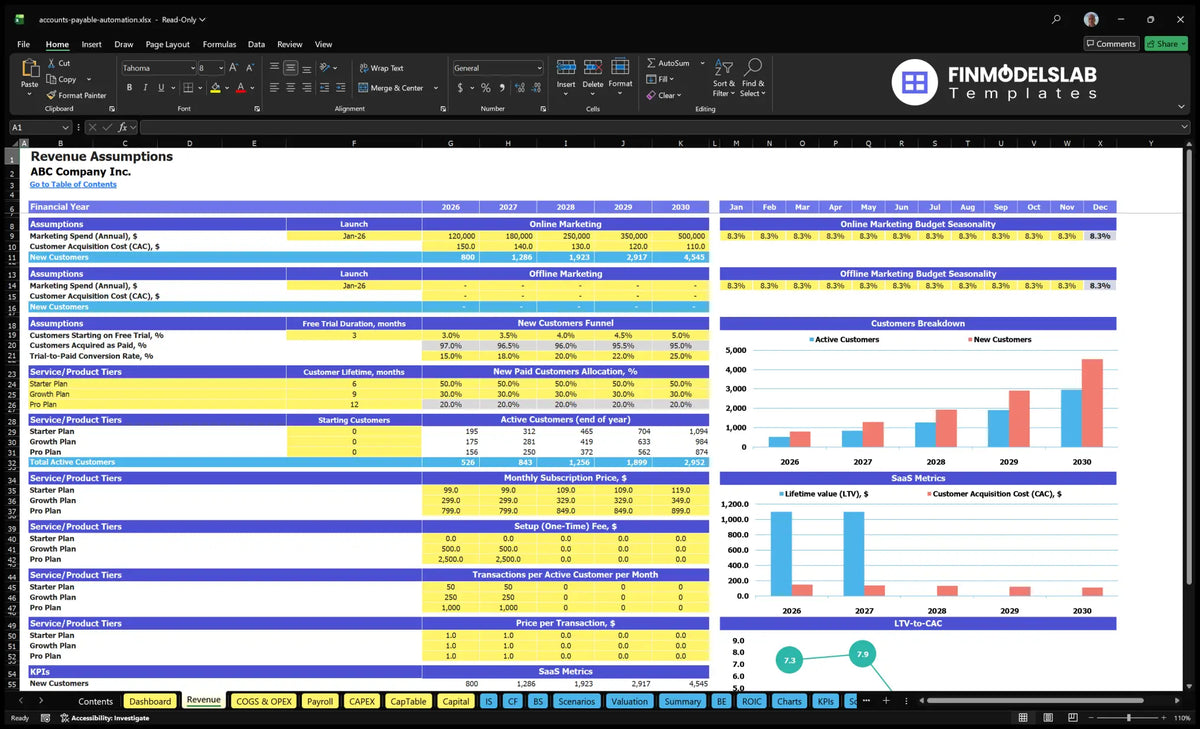Apply Percent Style icon
This screenshot has width=1200, height=729.
[486, 88]
